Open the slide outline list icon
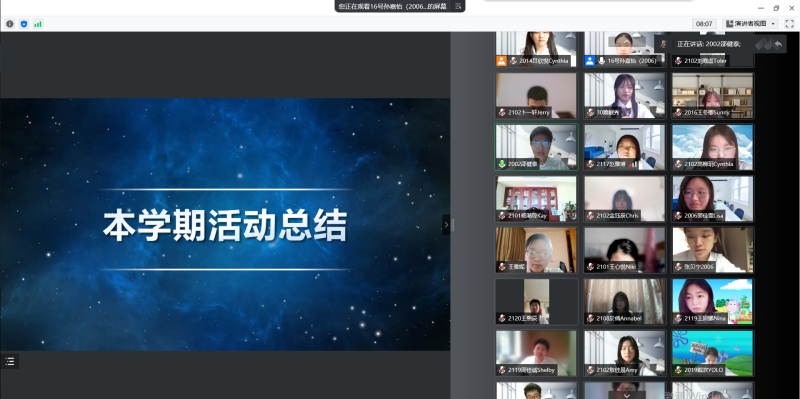Screen dimensions: 800x399 point(10,361)
